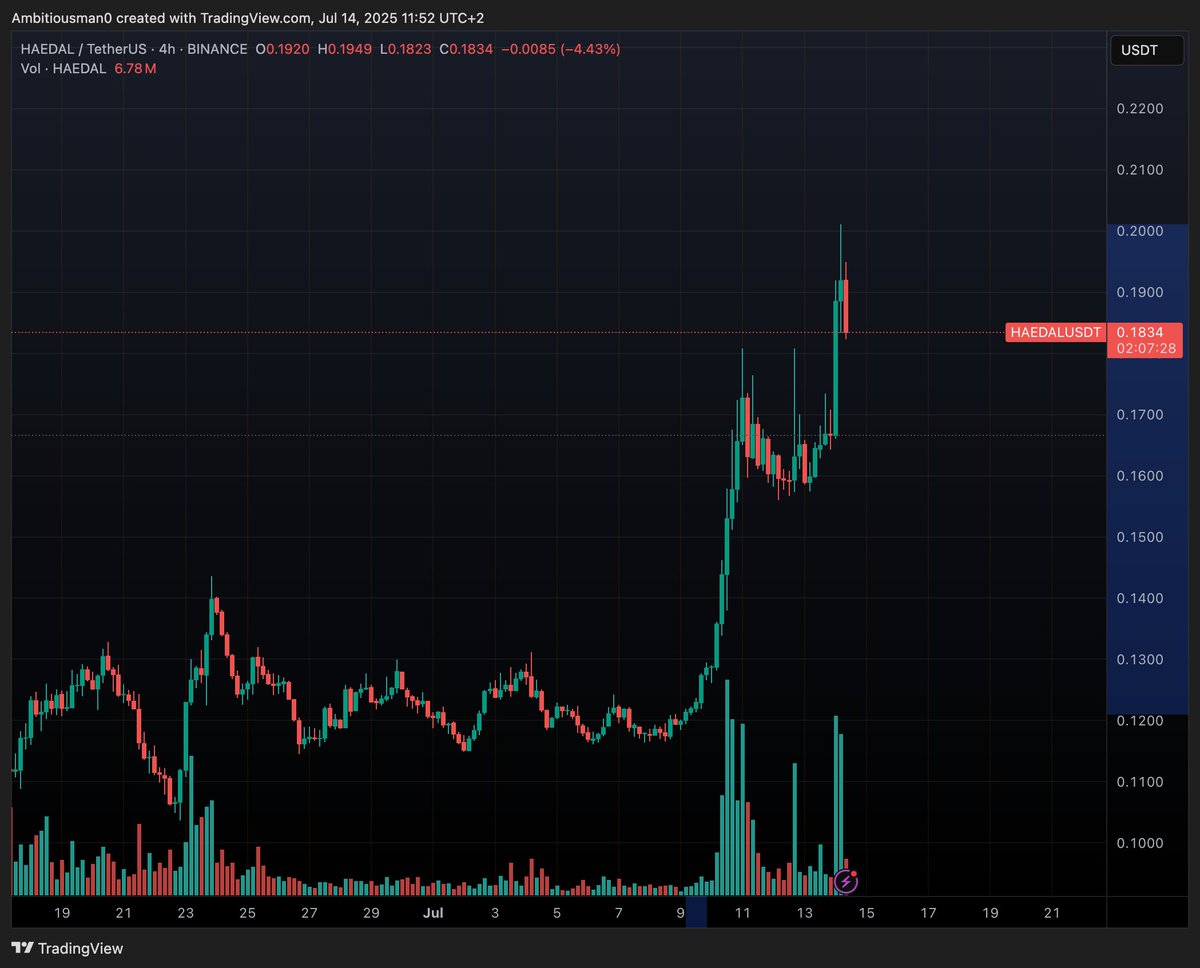Image resolution: width=1200 pixels, height=968 pixels.
Task: Click date 29 on the time axis
Action: coord(371,913)
